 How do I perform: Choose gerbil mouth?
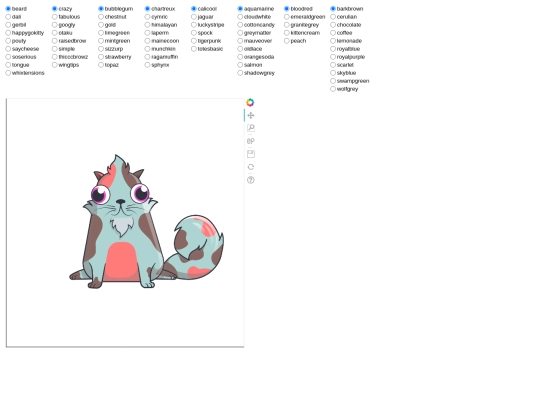(x=8, y=25)
